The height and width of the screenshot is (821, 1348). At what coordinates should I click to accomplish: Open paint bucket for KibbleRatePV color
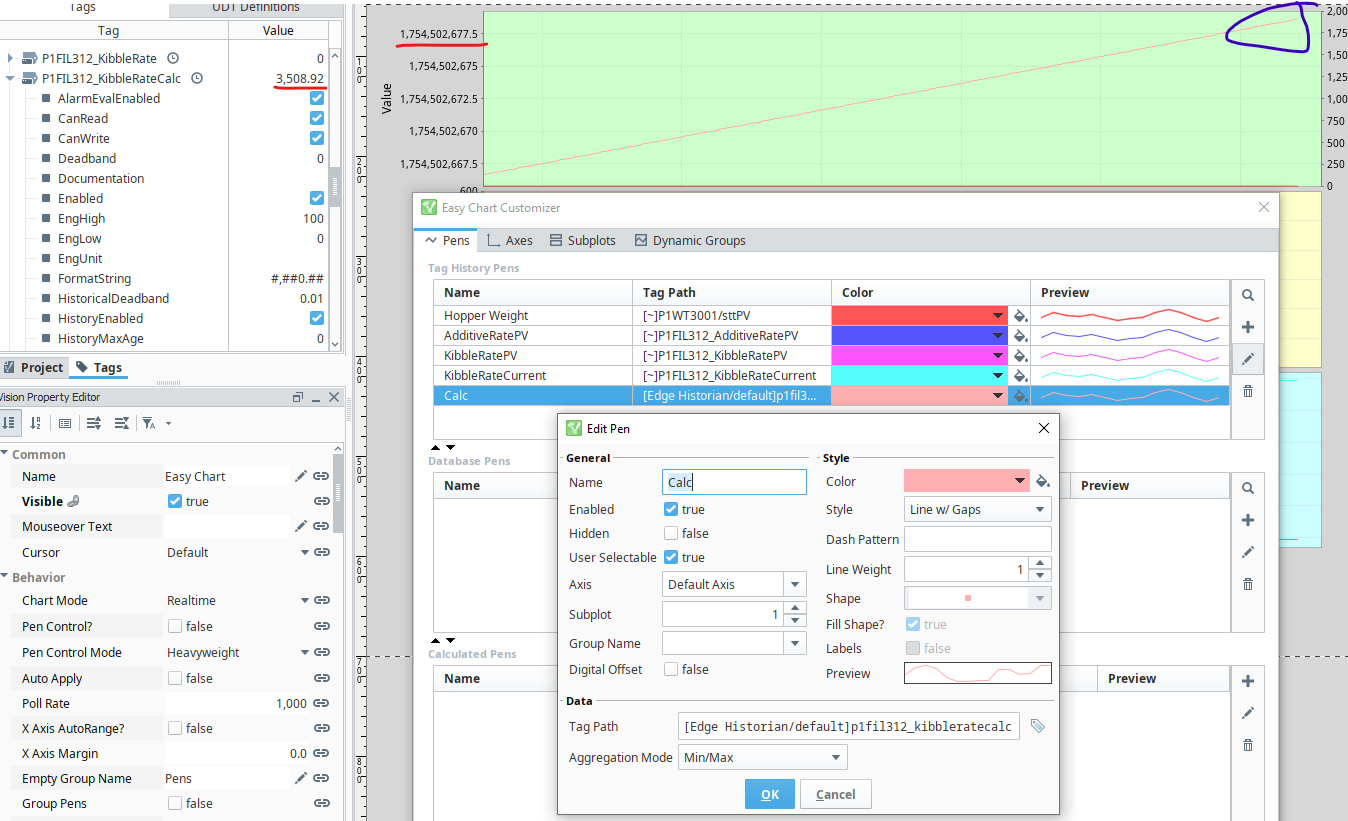tap(1020, 355)
